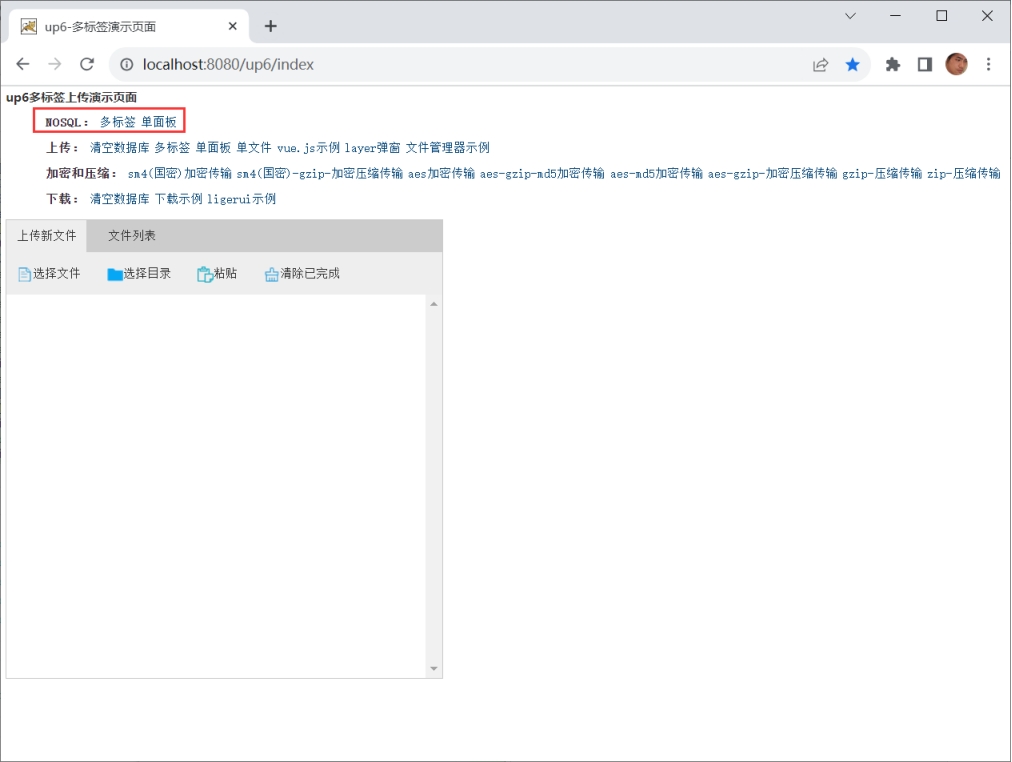1012x762 pixels.
Task: Click the 选择文件 file icon button
Action: click(x=49, y=274)
